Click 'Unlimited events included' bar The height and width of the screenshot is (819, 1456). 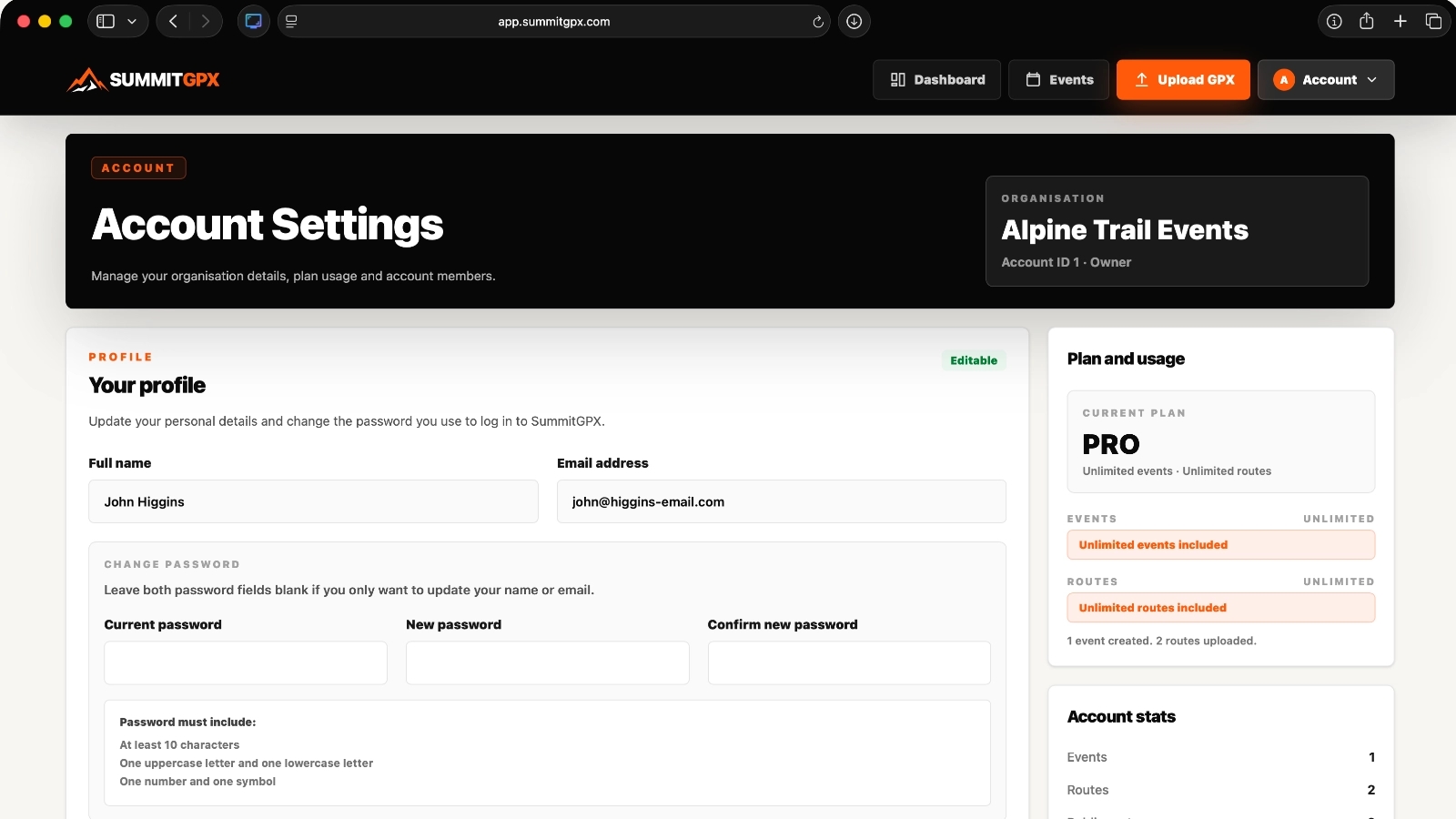[1221, 545]
